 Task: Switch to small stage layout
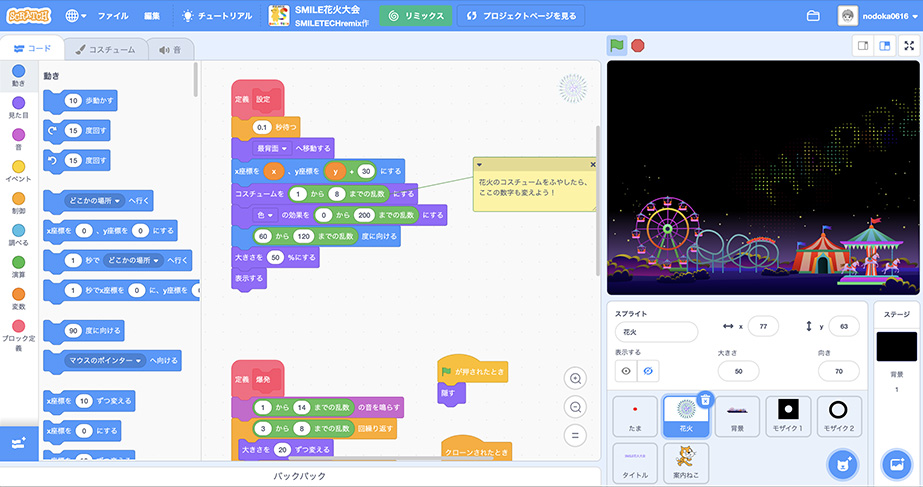coord(863,45)
